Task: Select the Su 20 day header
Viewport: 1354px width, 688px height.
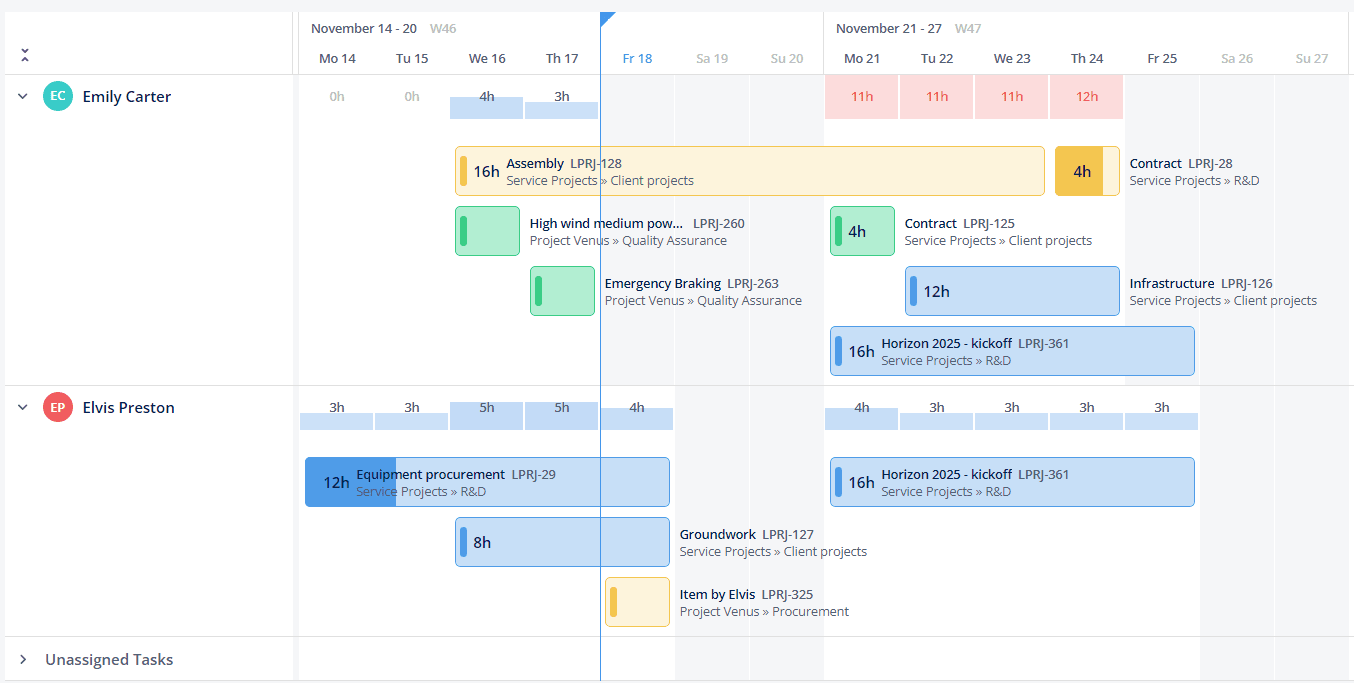Action: (x=787, y=59)
